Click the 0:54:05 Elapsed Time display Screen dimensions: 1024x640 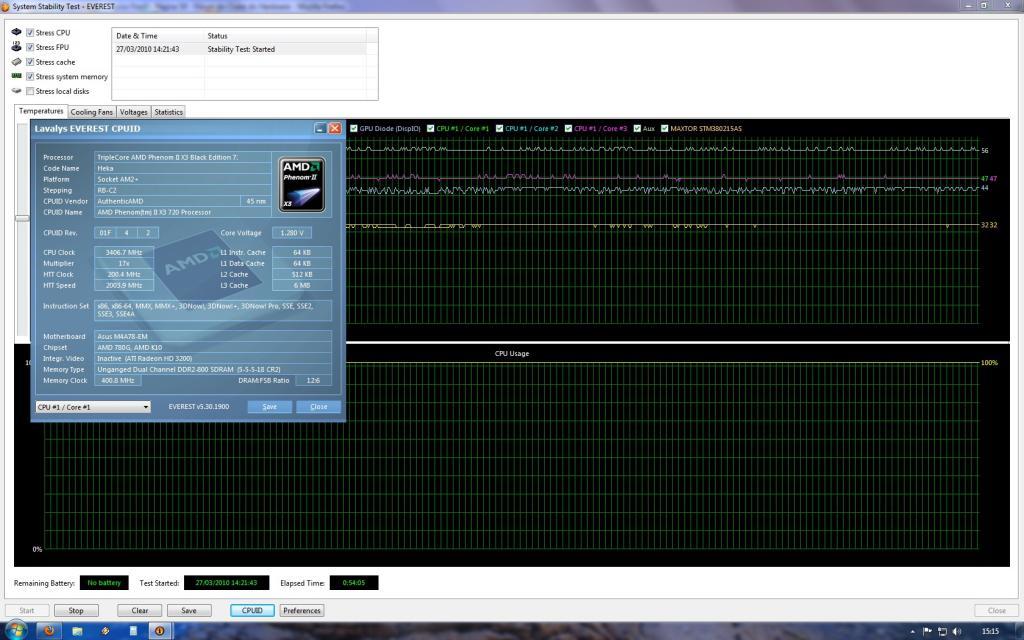click(x=354, y=583)
